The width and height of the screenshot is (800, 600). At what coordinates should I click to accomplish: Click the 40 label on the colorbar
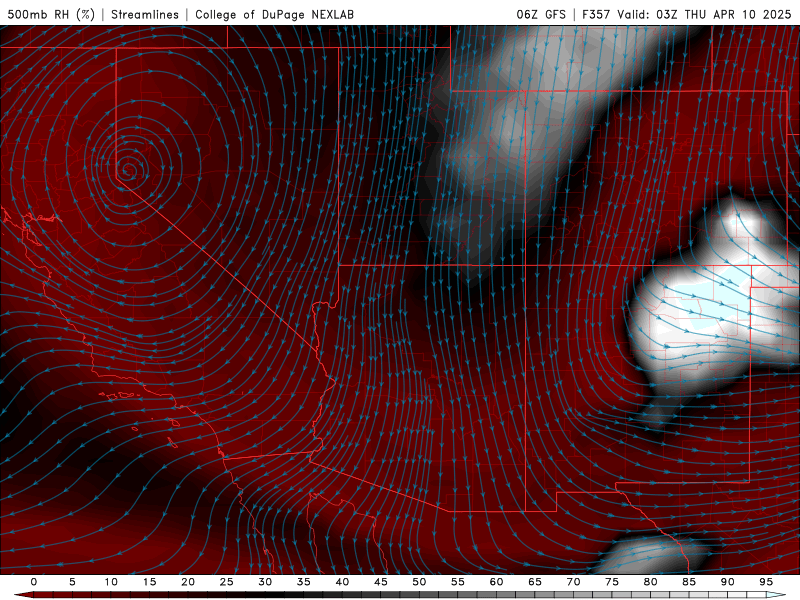tap(342, 582)
